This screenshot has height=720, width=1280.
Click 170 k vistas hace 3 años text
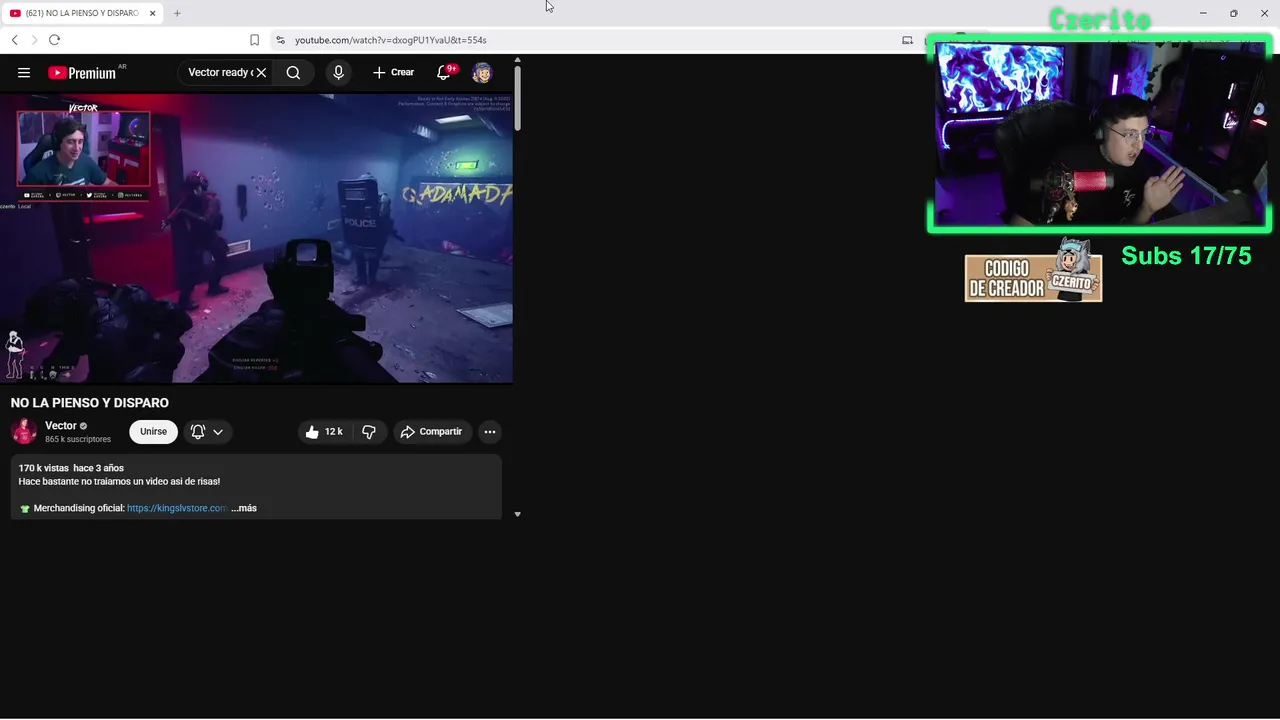click(71, 468)
